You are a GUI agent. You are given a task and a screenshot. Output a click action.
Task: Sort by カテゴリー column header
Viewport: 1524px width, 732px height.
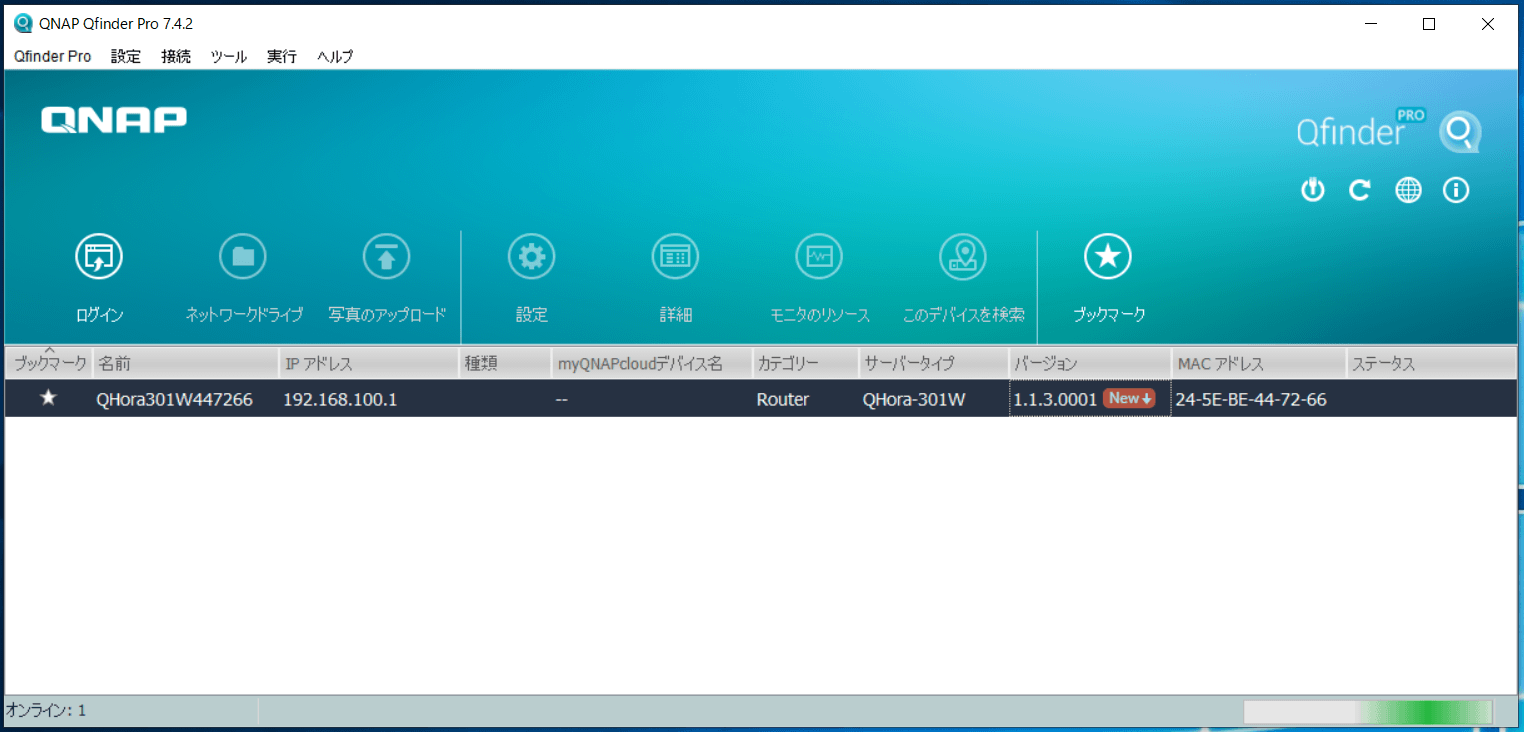pyautogui.click(x=805, y=364)
